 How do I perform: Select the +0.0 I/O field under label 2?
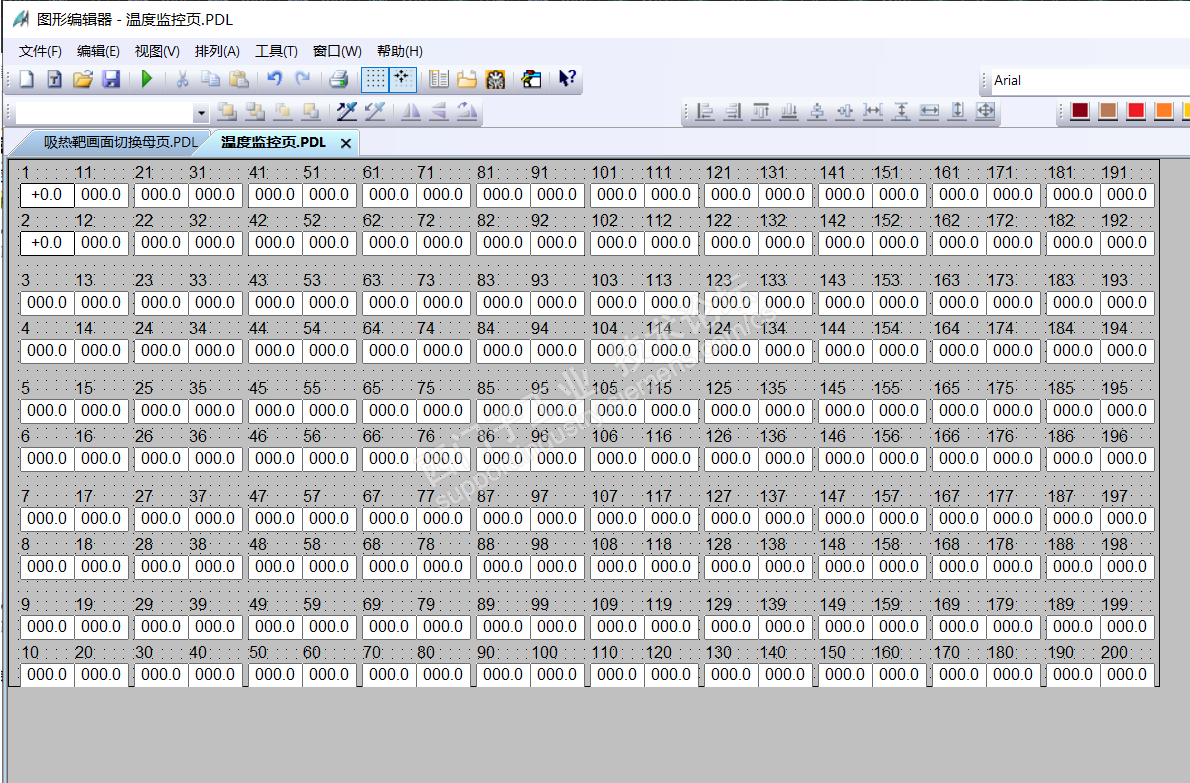click(x=47, y=243)
